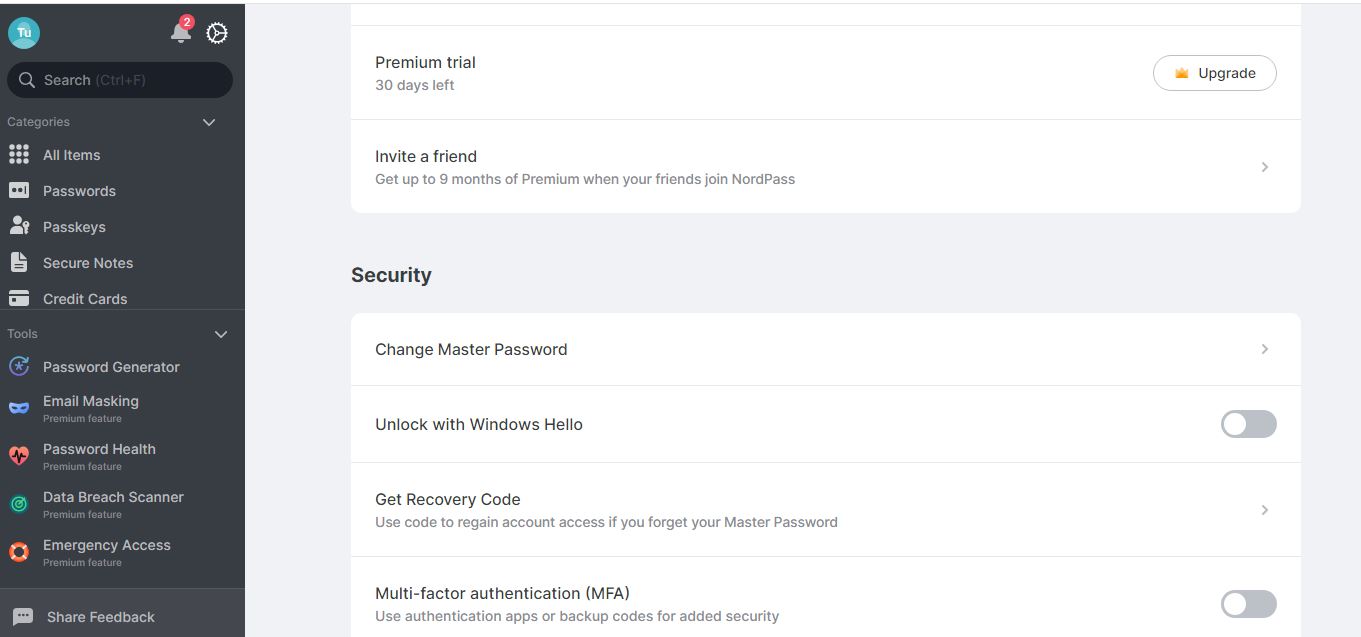This screenshot has width=1361, height=637.
Task: Collapse the Tools section
Action: pyautogui.click(x=221, y=334)
